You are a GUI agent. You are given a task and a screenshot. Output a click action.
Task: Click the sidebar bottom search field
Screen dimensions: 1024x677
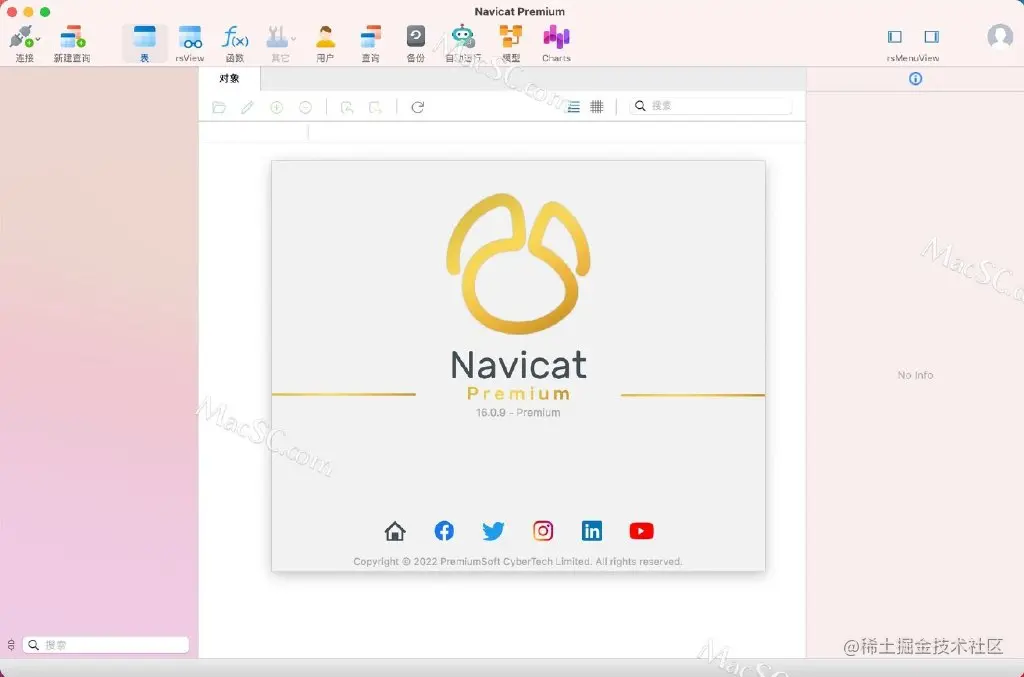pyautogui.click(x=106, y=645)
